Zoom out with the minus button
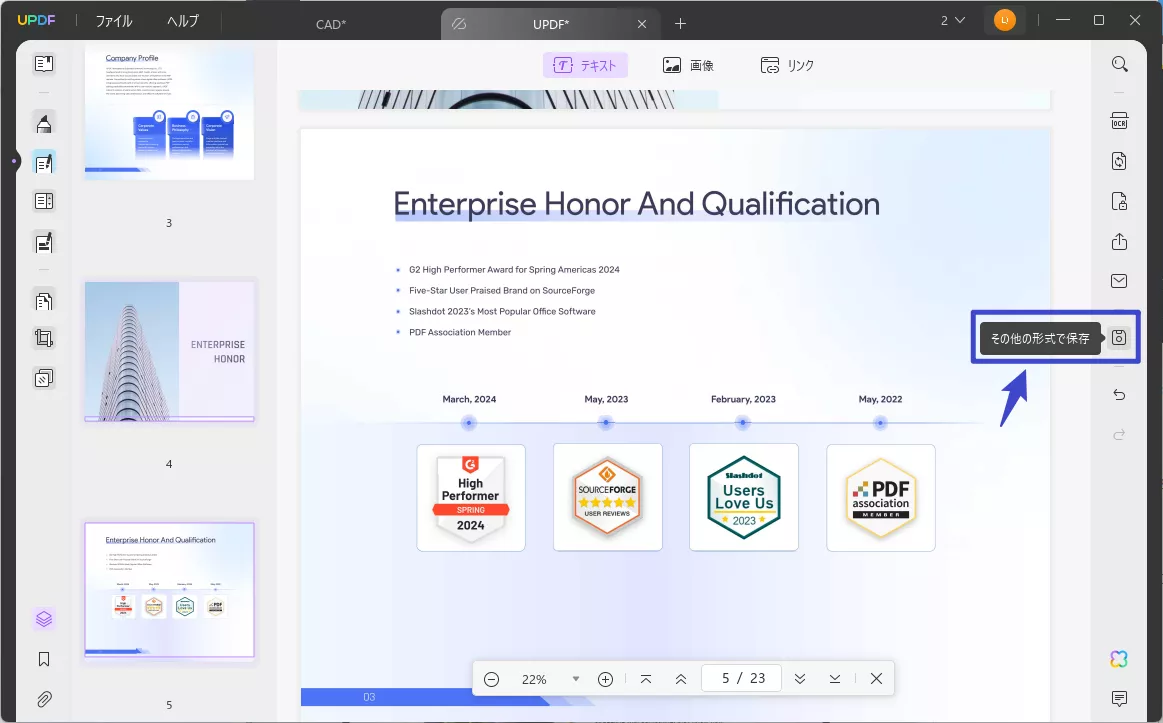The height and width of the screenshot is (723, 1163). coord(491,679)
